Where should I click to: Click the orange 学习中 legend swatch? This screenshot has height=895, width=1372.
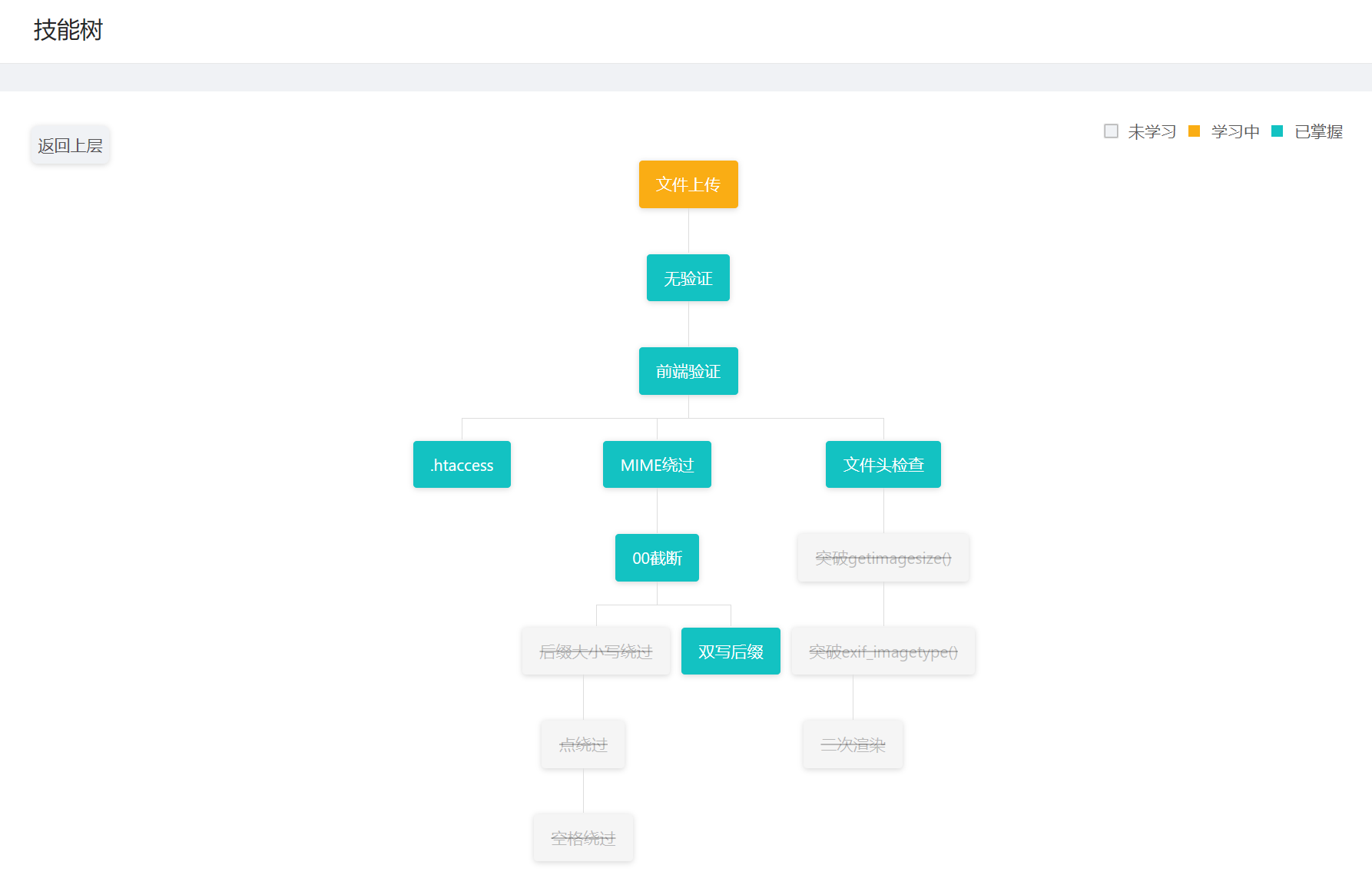click(x=1194, y=131)
